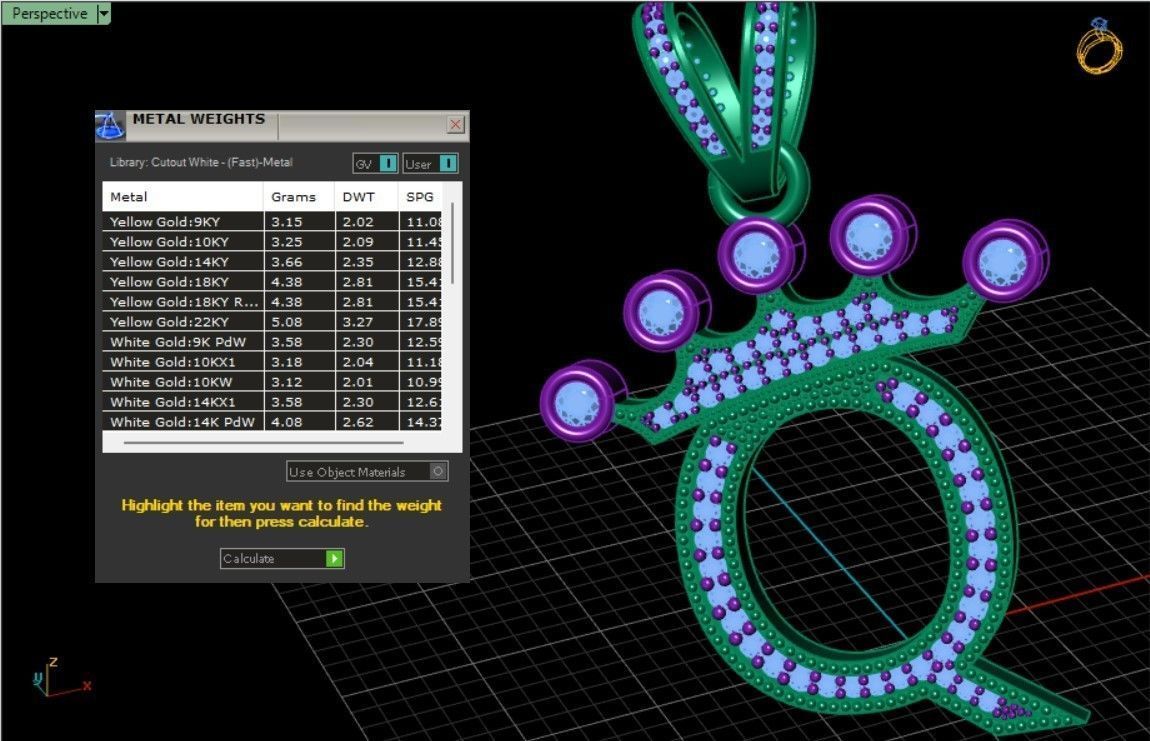The height and width of the screenshot is (741, 1150).
Task: Select the Yellow Gold:9KY row
Action: 272,222
